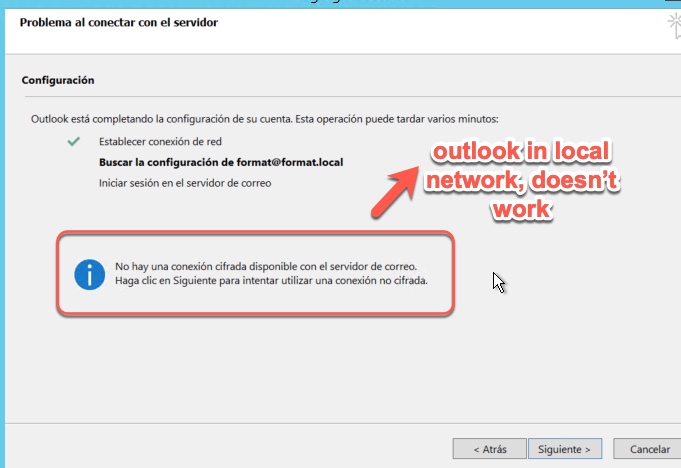Click the blue information icon
Image resolution: width=681 pixels, height=468 pixels.
pyautogui.click(x=89, y=274)
